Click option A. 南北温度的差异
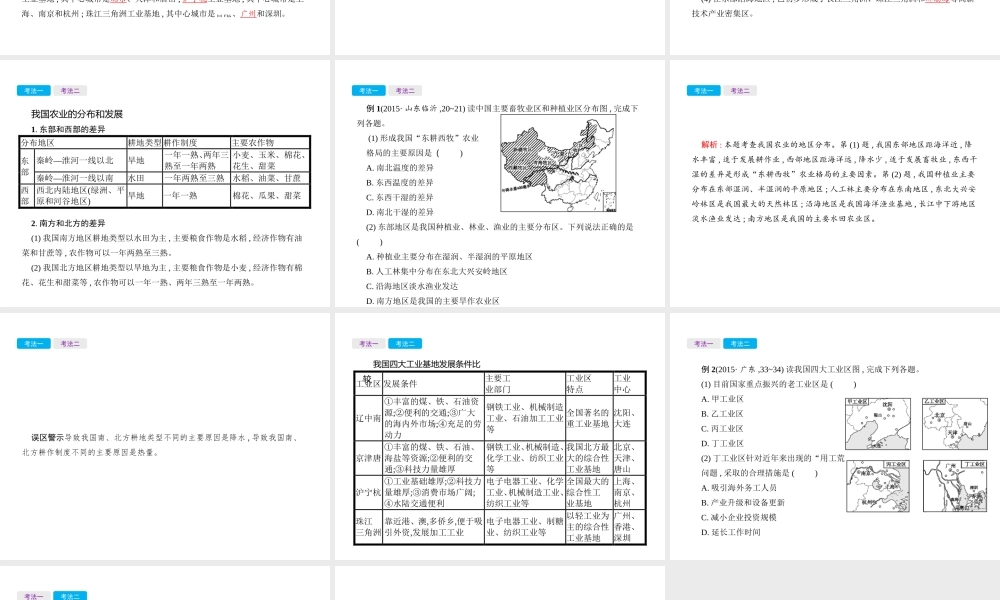Screen dimensions: 1000x600 (x=400, y=168)
